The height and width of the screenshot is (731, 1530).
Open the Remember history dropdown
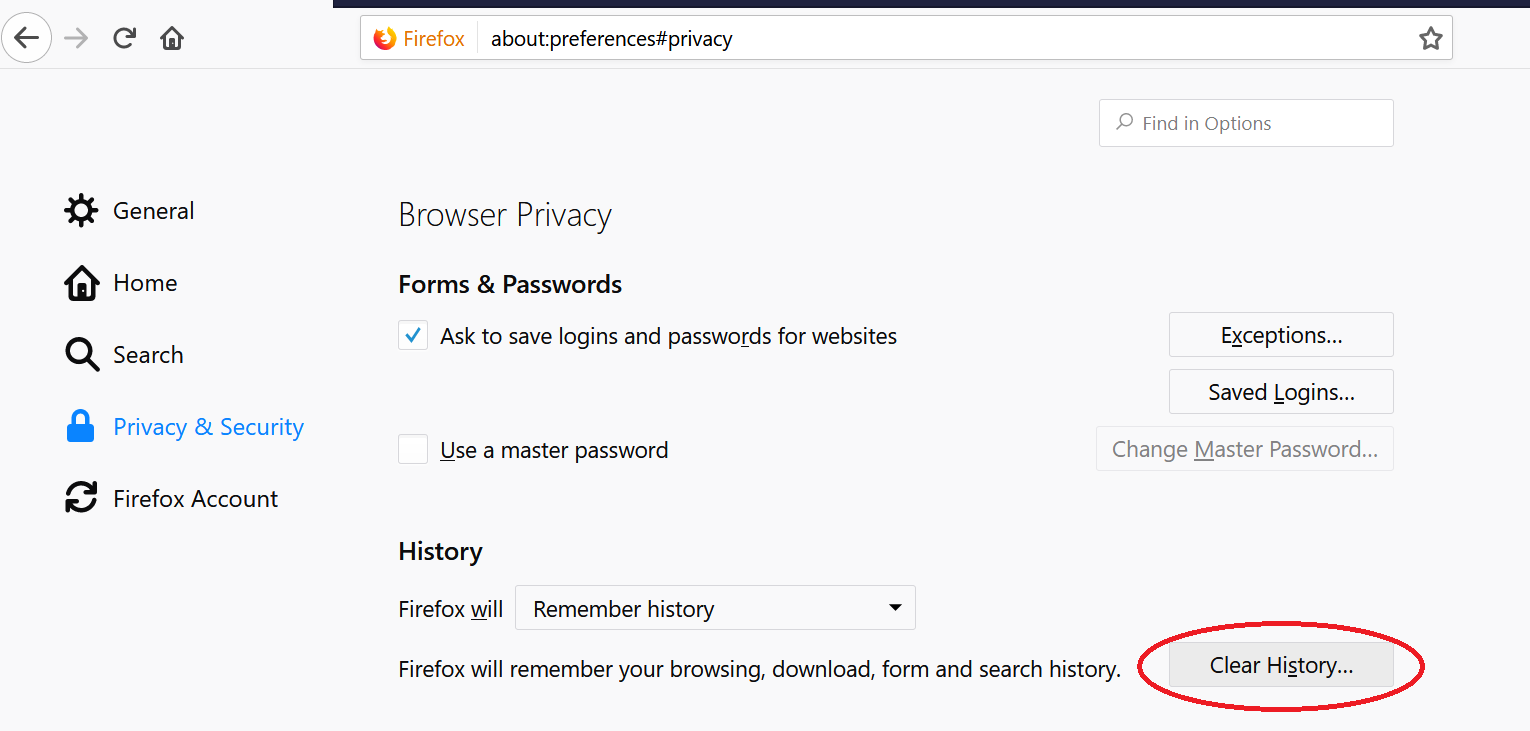tap(715, 608)
